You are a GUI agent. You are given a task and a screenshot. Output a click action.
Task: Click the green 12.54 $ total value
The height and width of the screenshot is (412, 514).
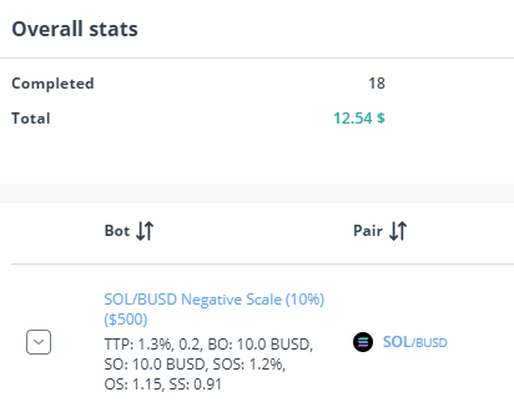pos(359,118)
